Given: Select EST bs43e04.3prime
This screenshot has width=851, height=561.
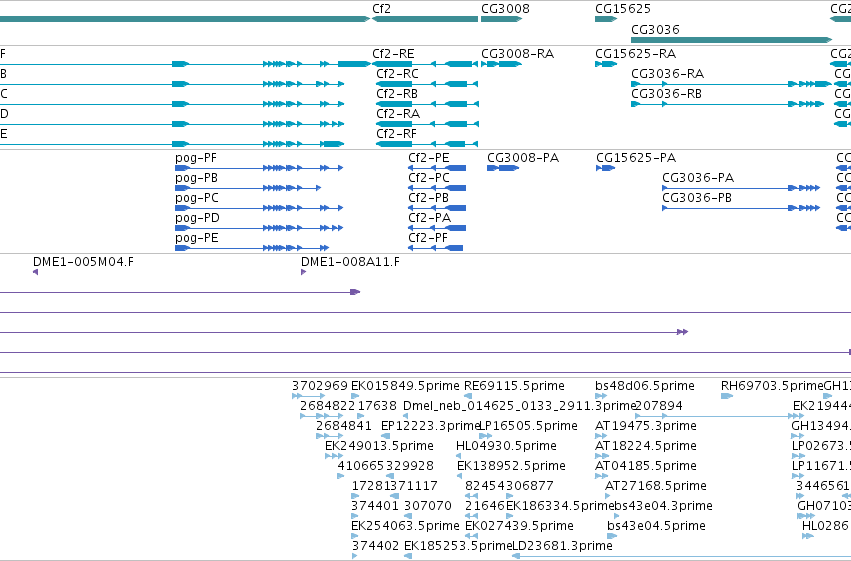Looking at the screenshot, I should click(x=617, y=517).
